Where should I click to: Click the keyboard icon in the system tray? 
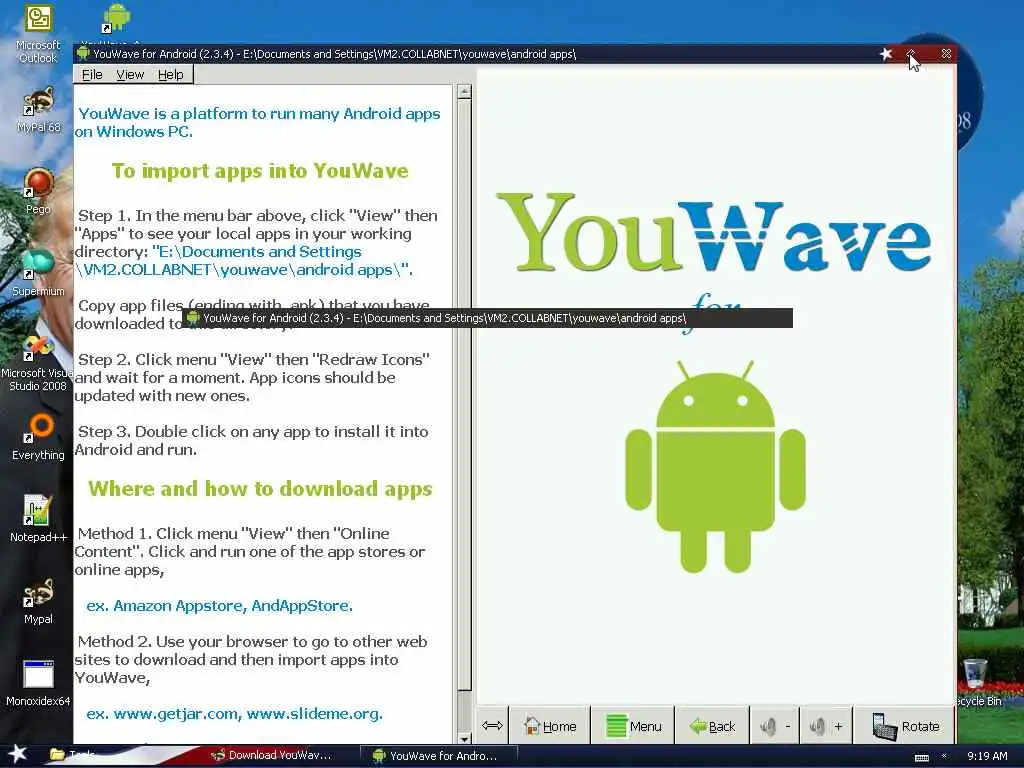pos(921,757)
